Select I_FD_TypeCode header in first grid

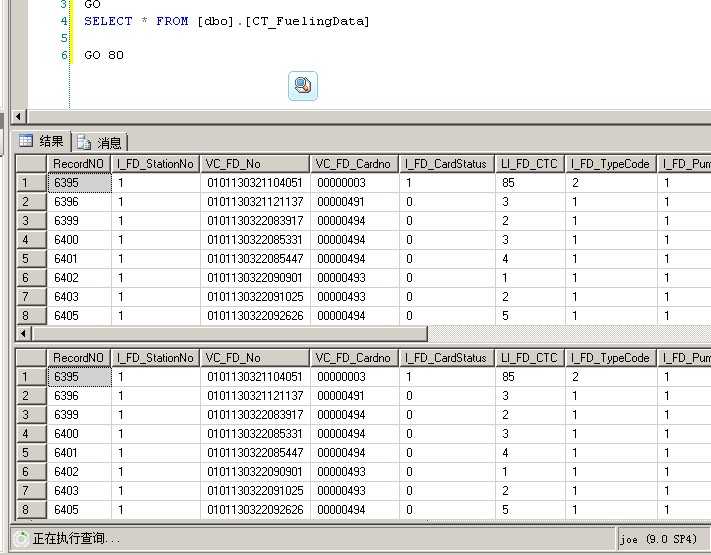click(x=611, y=164)
